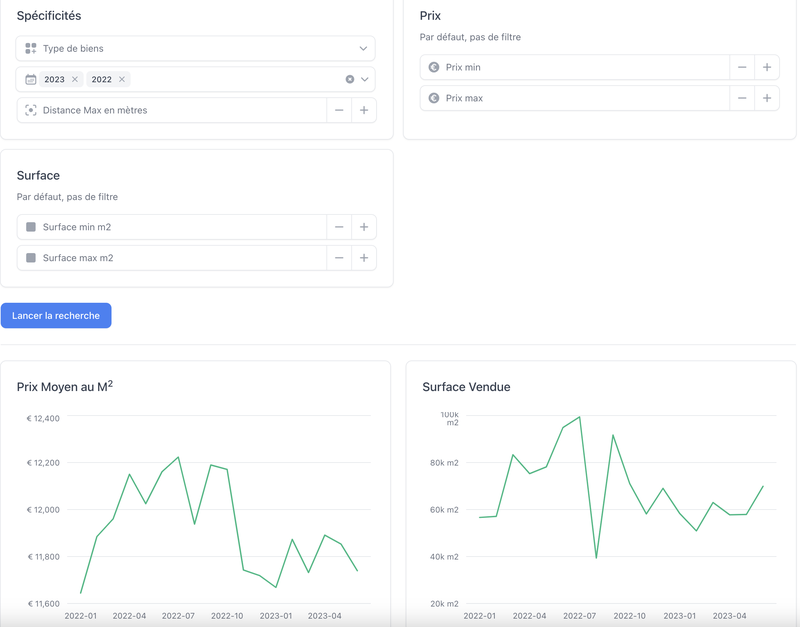The image size is (800, 627).
Task: Click Lancer la recherche button
Action: pos(56,315)
